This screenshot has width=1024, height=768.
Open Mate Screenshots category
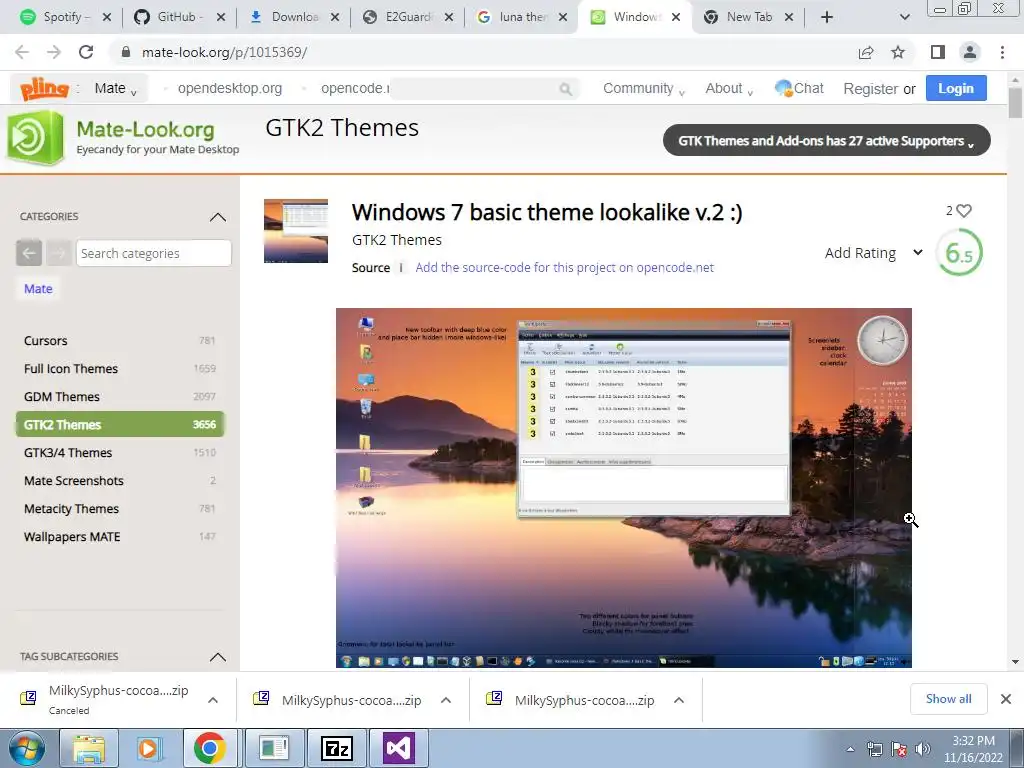[x=120, y=481]
